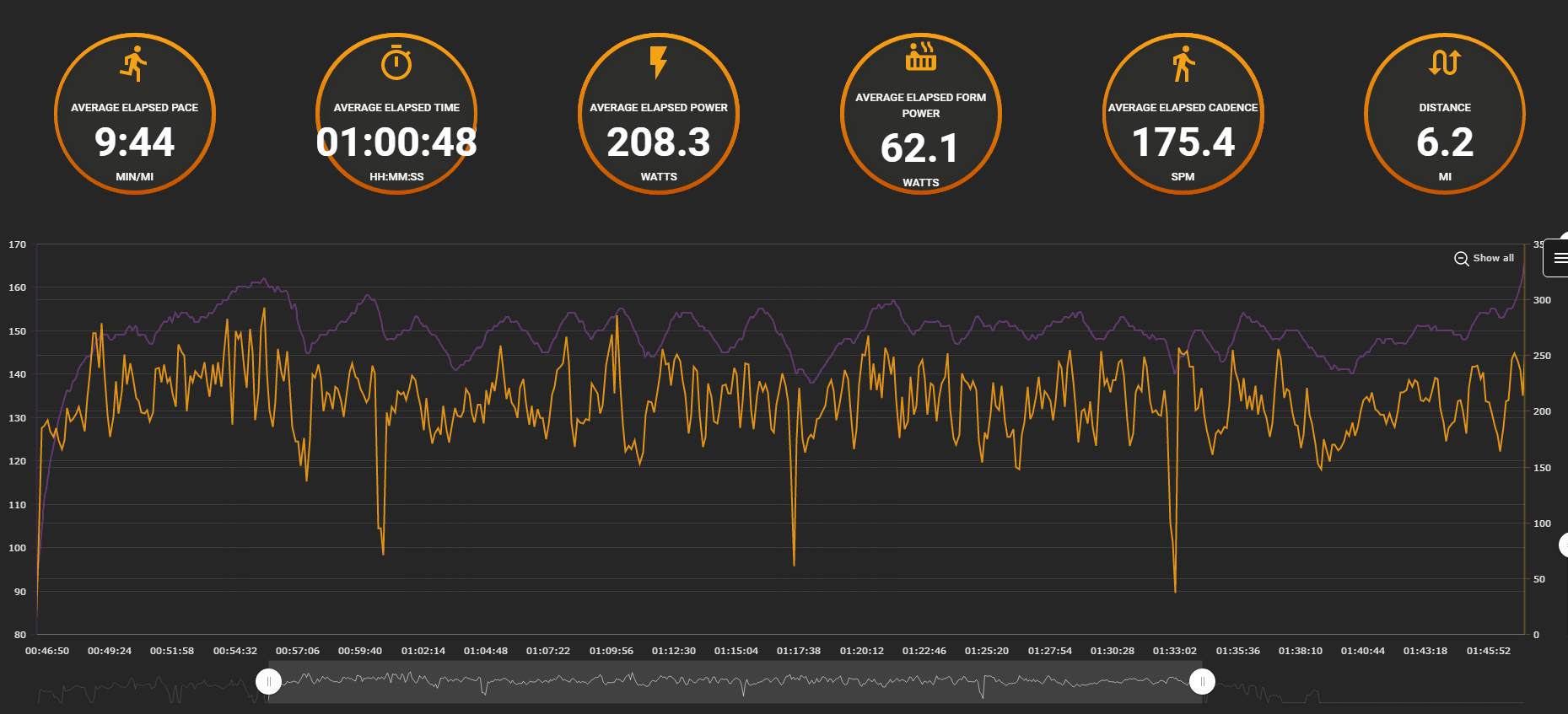Click the 9:44 average pace value

click(x=135, y=142)
